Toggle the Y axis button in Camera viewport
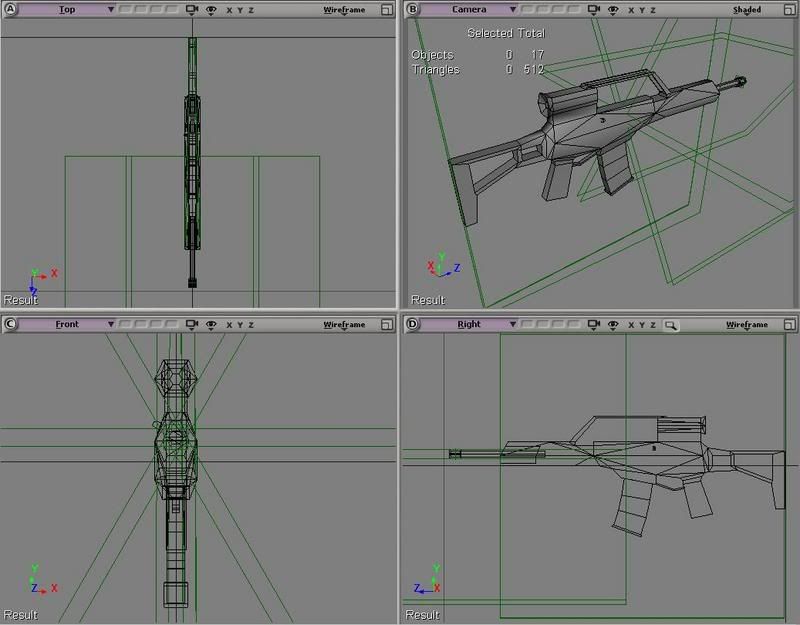The width and height of the screenshot is (800, 625). (642, 10)
